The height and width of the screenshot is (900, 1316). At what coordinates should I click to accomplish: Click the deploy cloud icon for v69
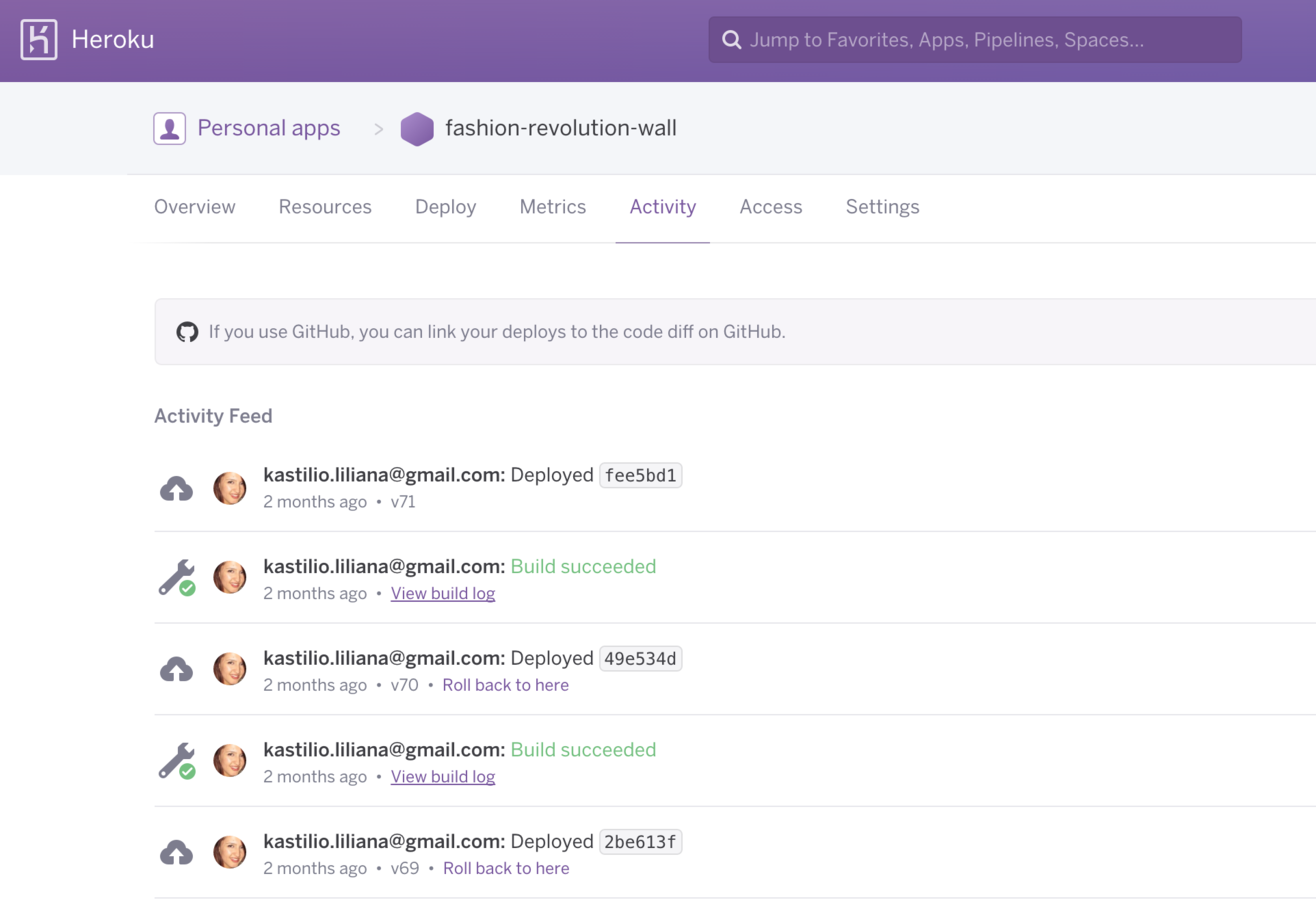click(176, 853)
